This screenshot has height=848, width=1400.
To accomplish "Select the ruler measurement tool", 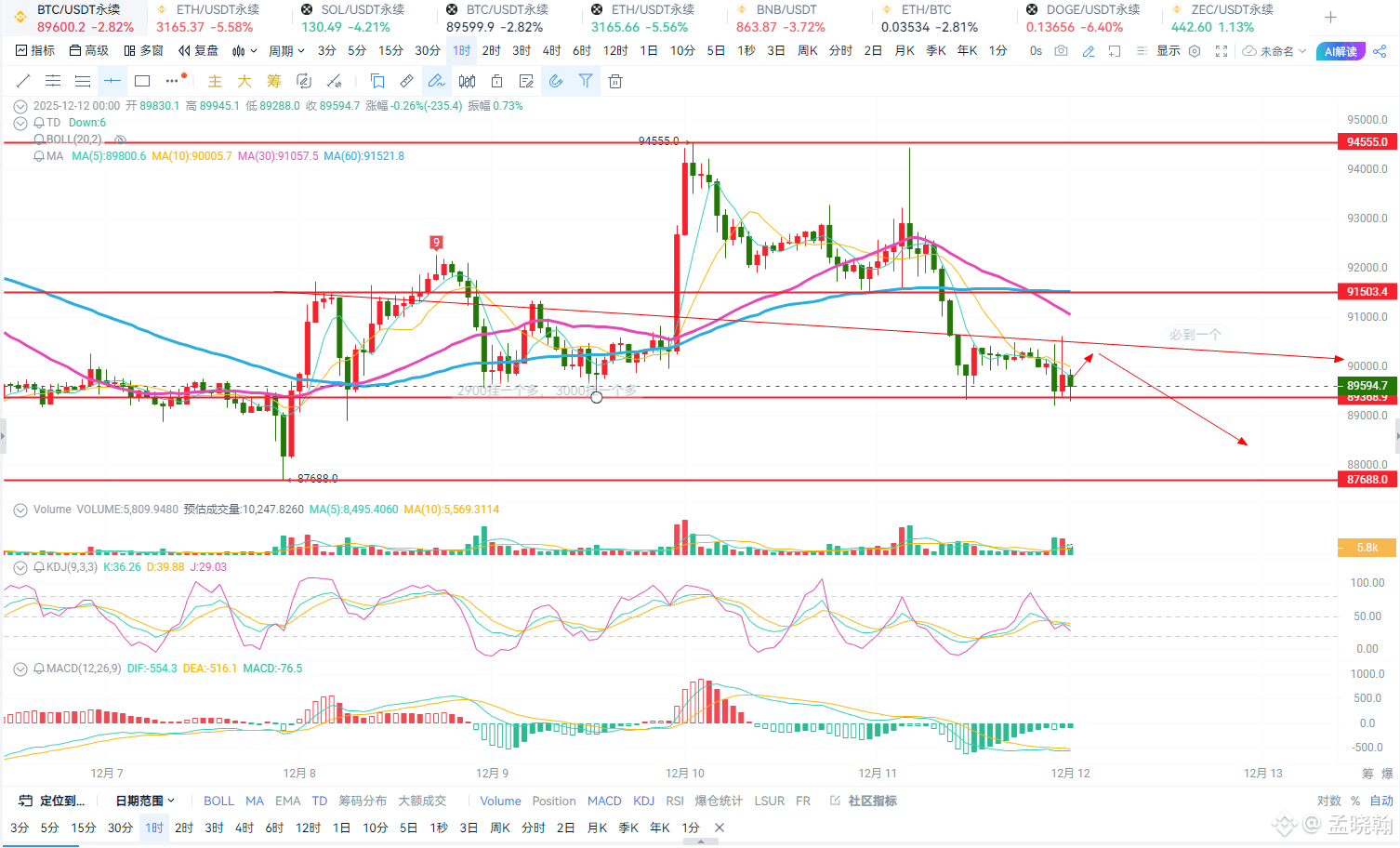I will click(407, 81).
